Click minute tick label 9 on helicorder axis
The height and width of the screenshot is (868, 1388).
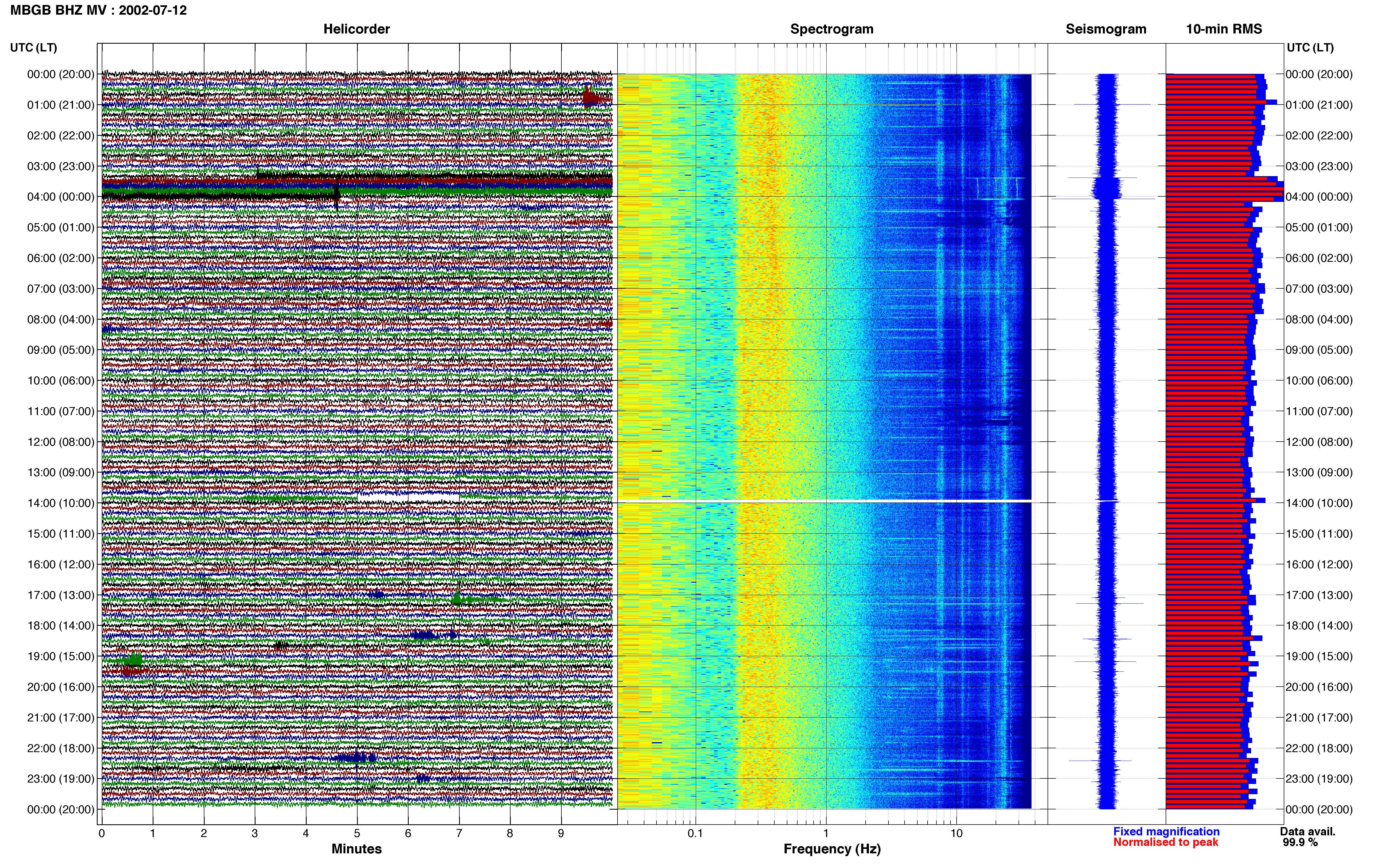pyautogui.click(x=561, y=833)
